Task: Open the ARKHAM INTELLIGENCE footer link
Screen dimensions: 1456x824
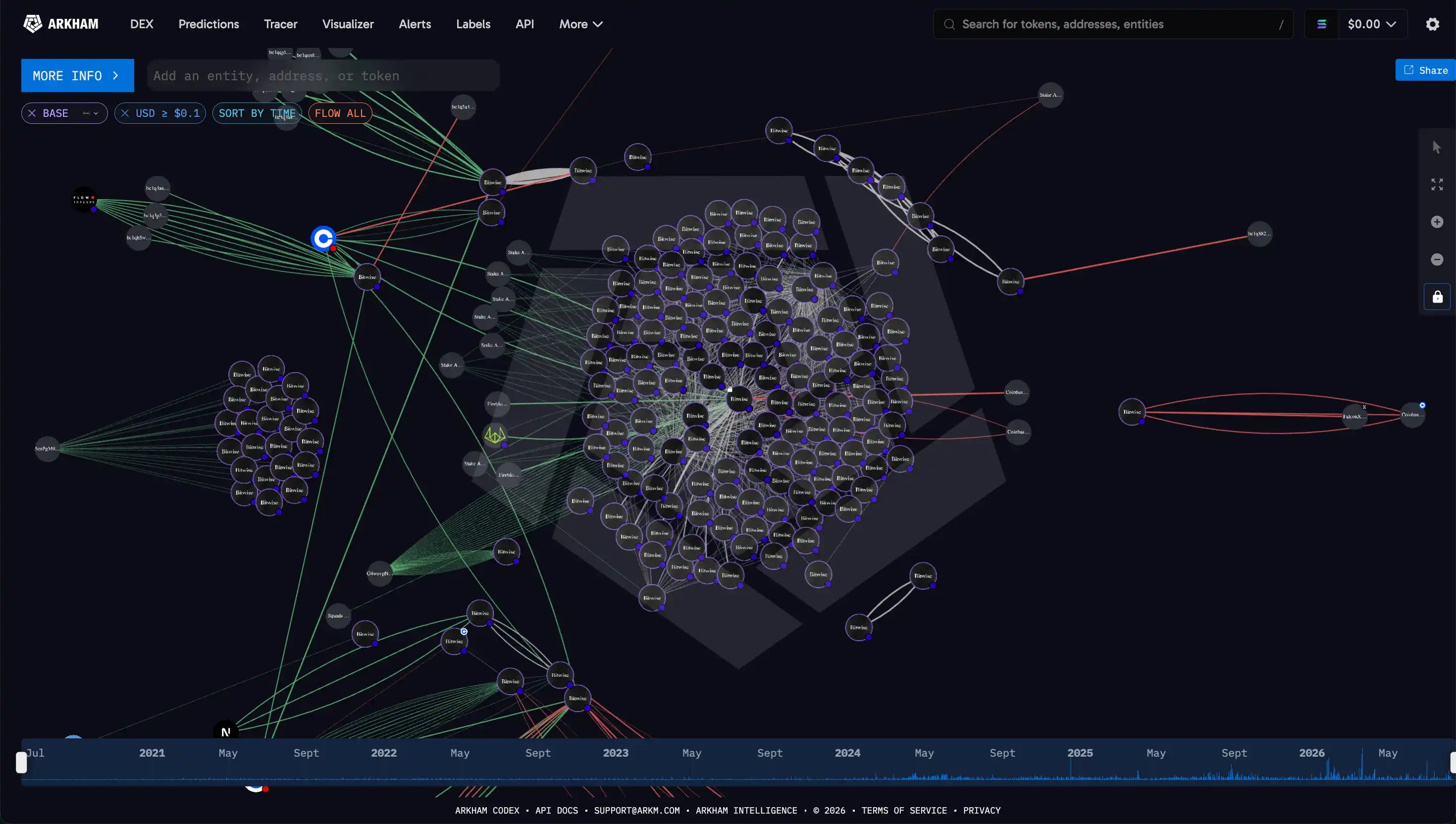Action: pyautogui.click(x=746, y=811)
